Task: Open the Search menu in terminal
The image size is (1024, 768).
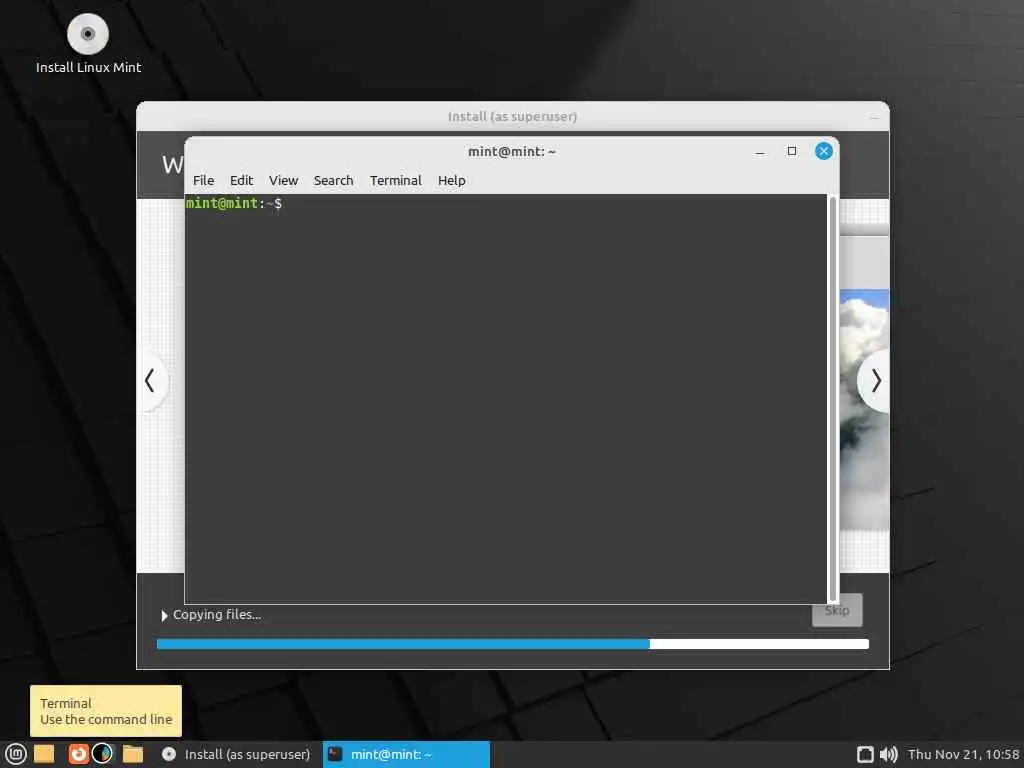Action: point(333,180)
